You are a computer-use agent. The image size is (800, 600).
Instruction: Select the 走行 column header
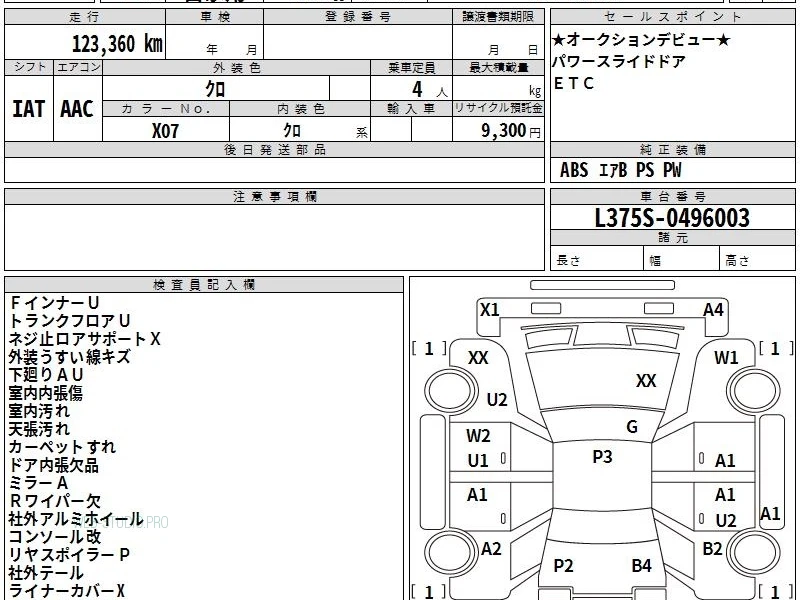(x=85, y=17)
